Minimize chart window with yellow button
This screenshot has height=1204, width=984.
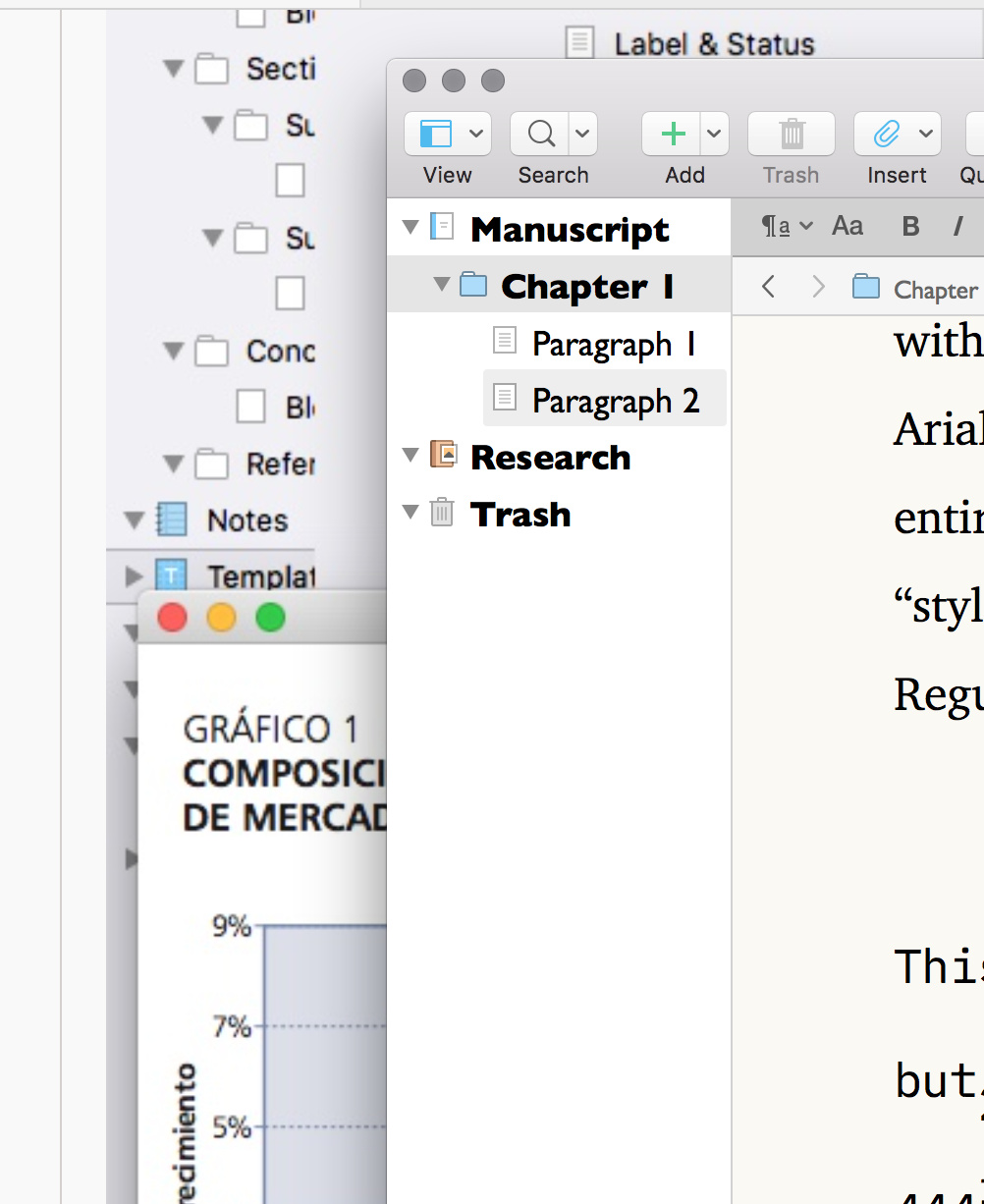[x=222, y=618]
